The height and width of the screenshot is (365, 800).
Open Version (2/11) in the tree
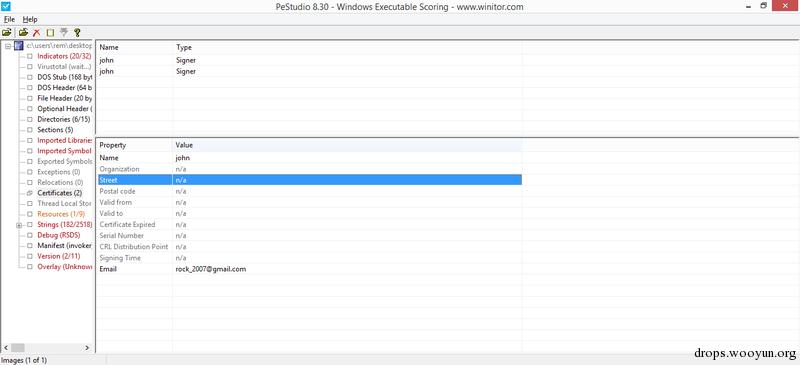coord(59,256)
